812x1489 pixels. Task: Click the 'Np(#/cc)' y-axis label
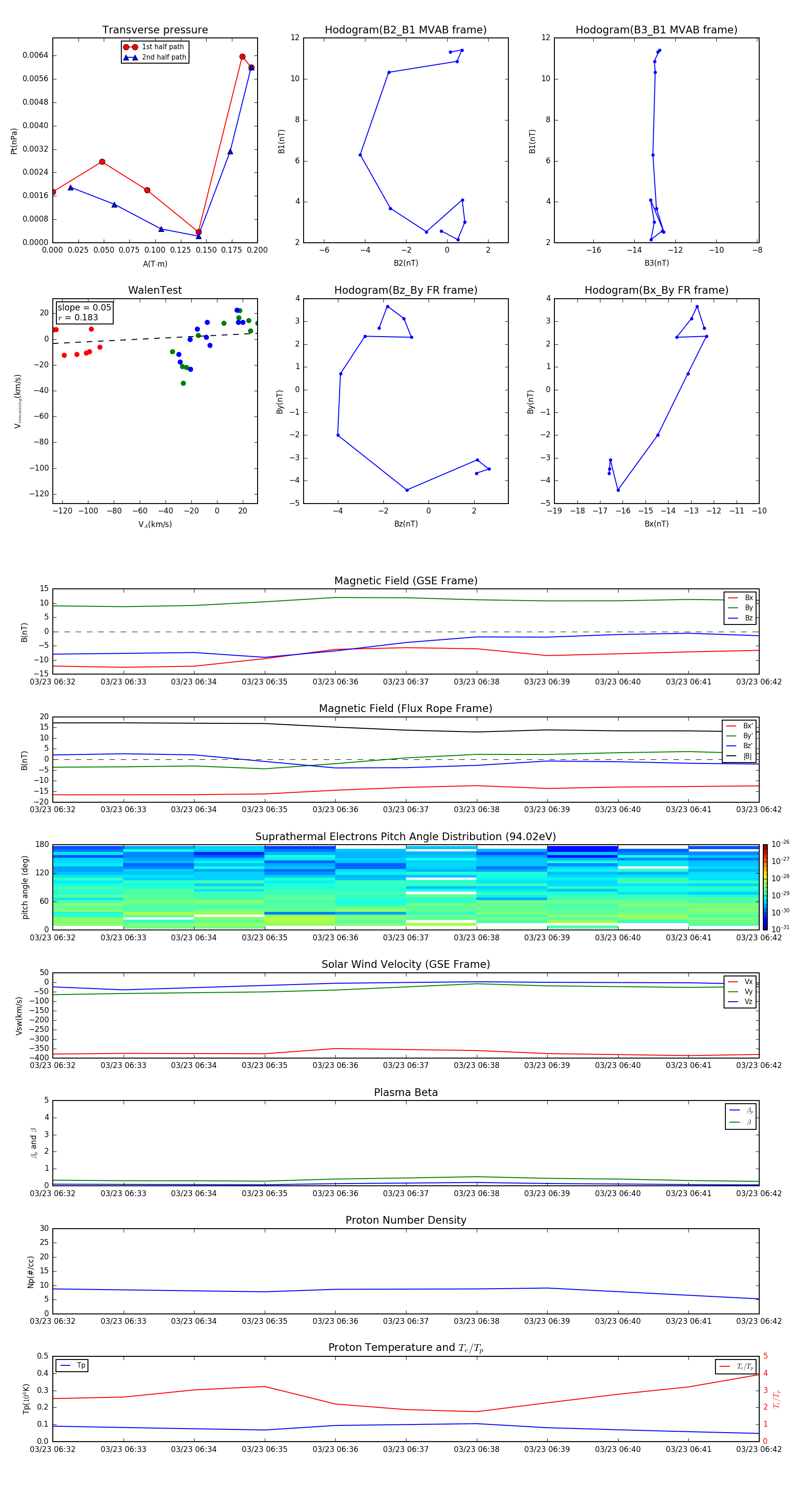point(31,1272)
